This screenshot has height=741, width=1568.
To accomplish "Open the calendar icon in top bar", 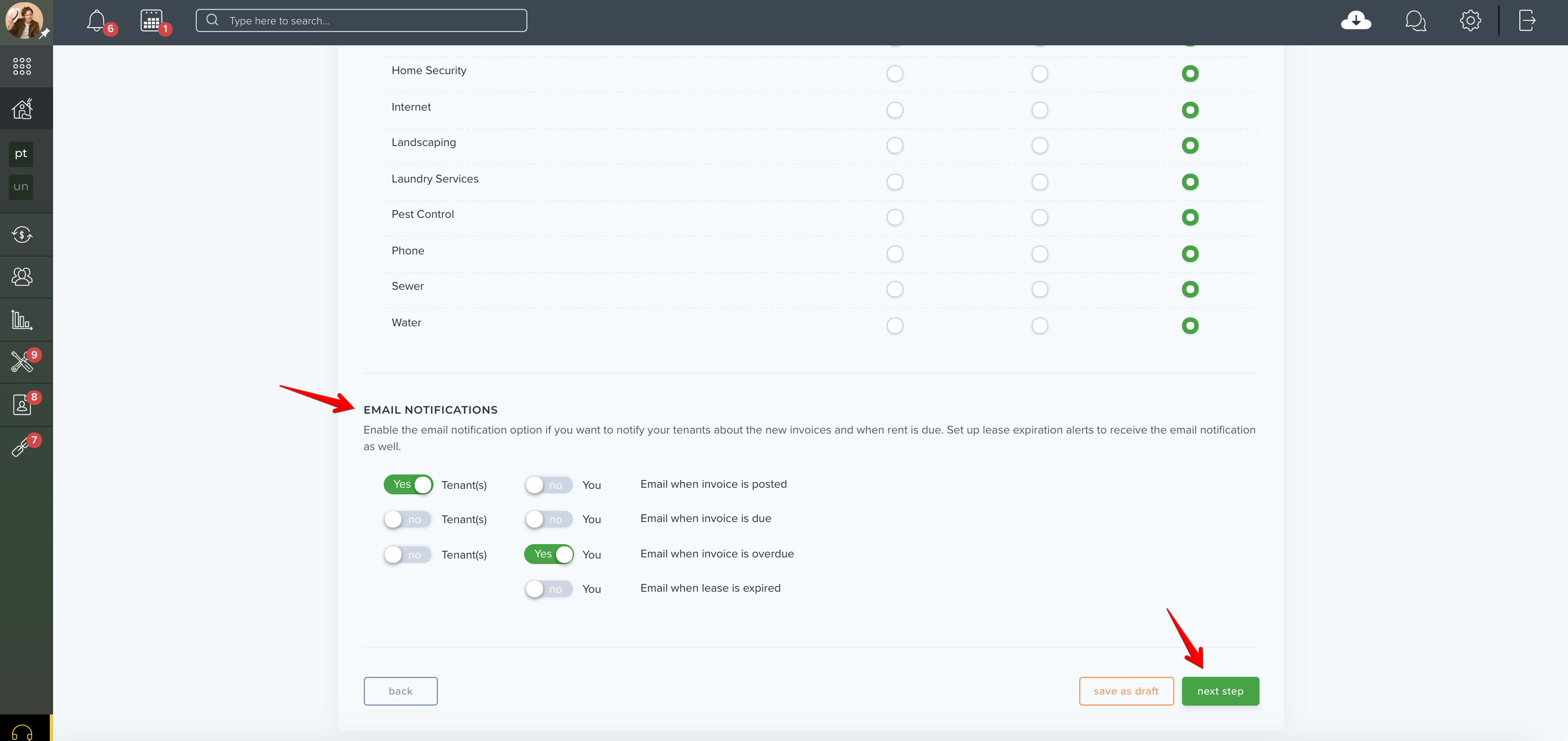I will [x=151, y=20].
